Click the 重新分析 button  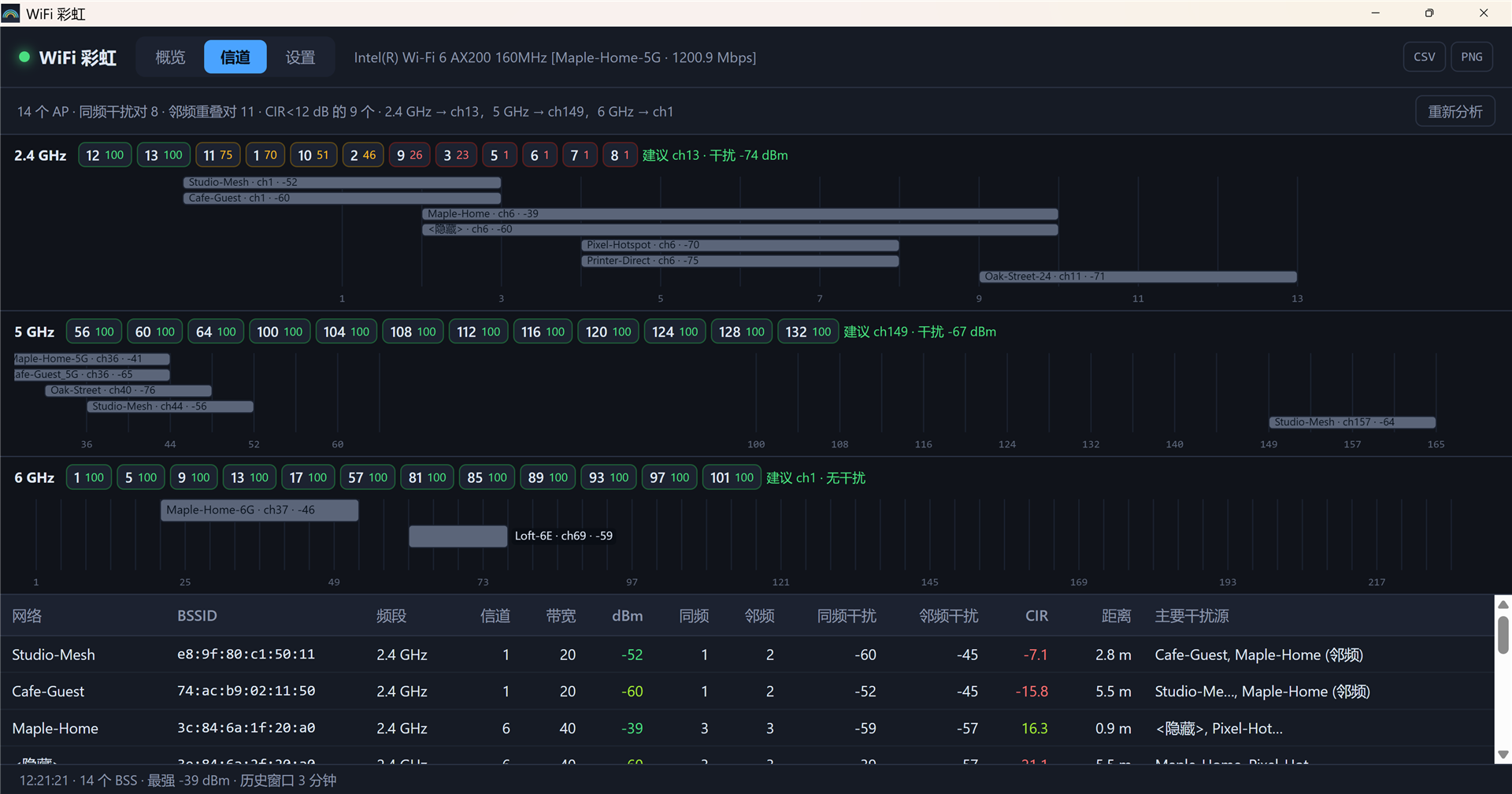(x=1455, y=112)
